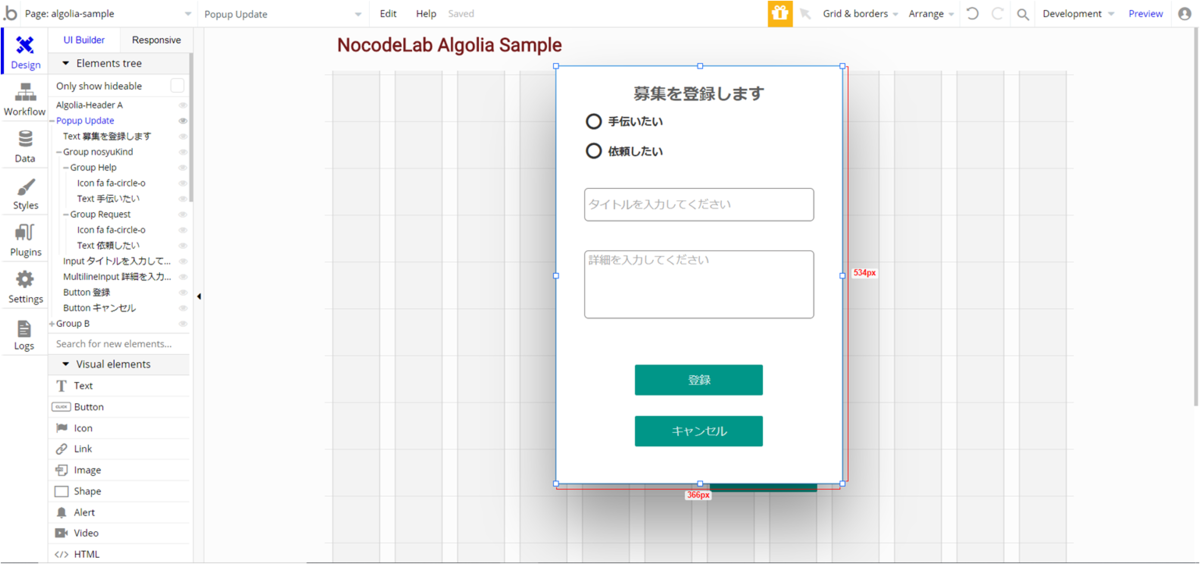Expand Group B in elements tree
1200x564 pixels.
click(x=52, y=324)
